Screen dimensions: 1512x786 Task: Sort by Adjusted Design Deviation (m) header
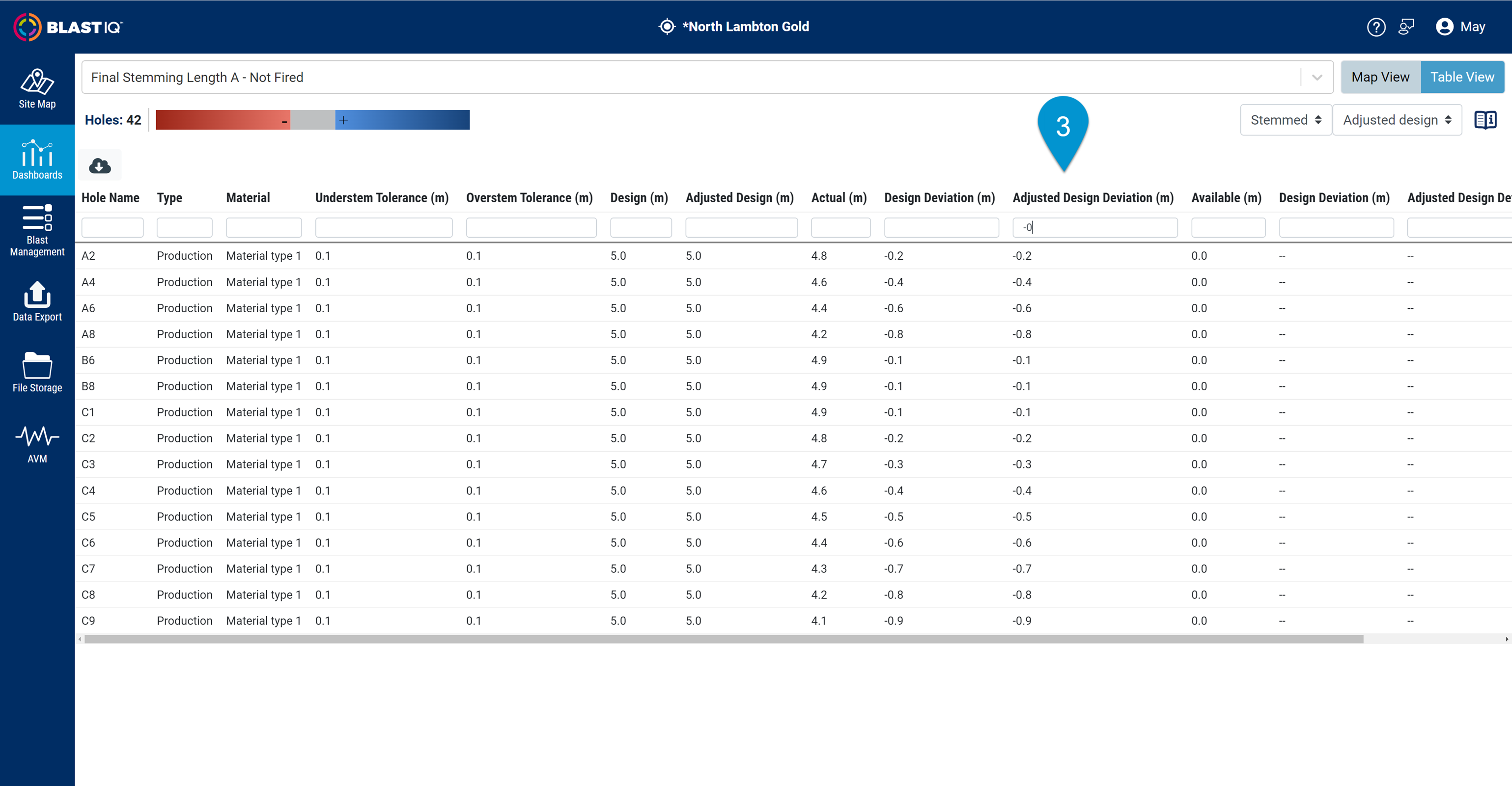[1093, 198]
